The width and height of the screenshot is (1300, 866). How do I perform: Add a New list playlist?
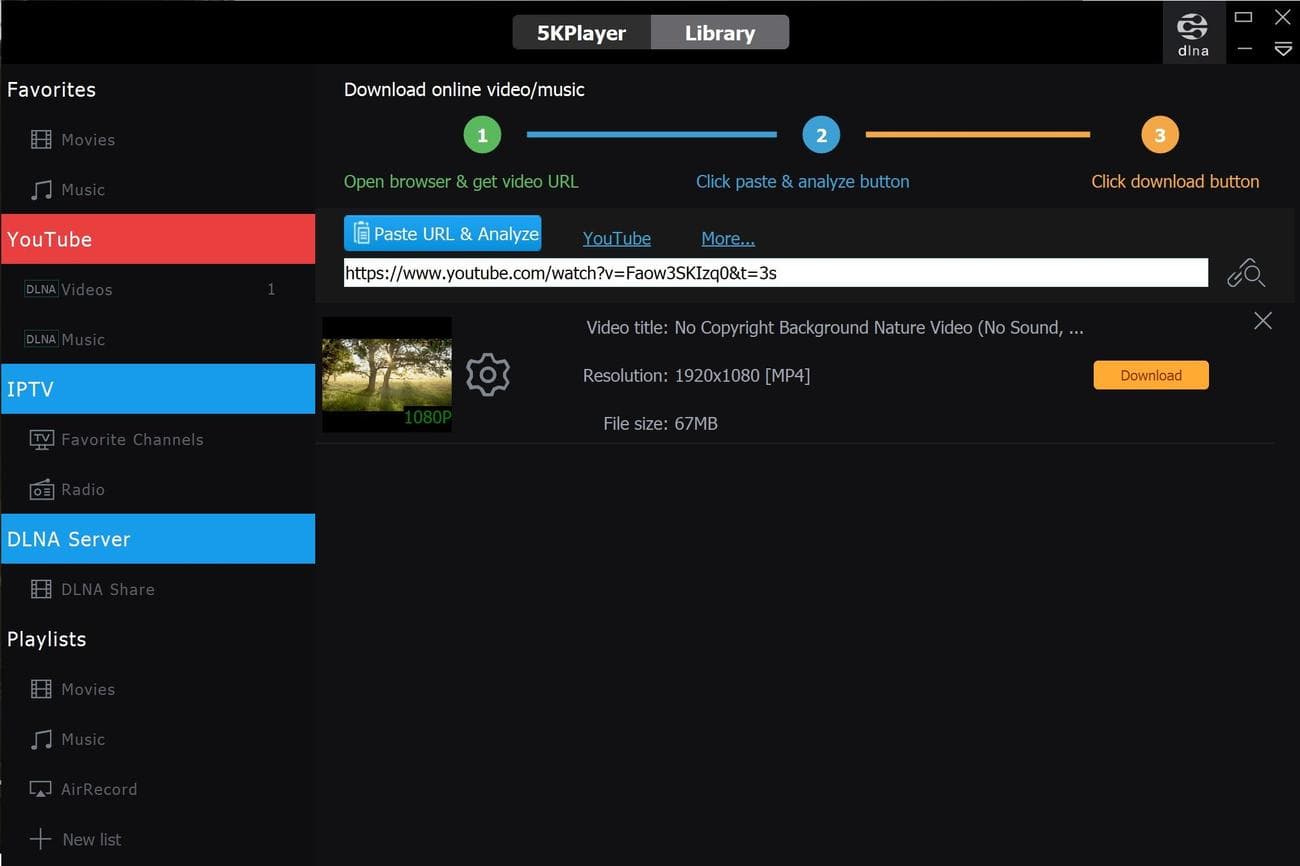pyautogui.click(x=91, y=839)
